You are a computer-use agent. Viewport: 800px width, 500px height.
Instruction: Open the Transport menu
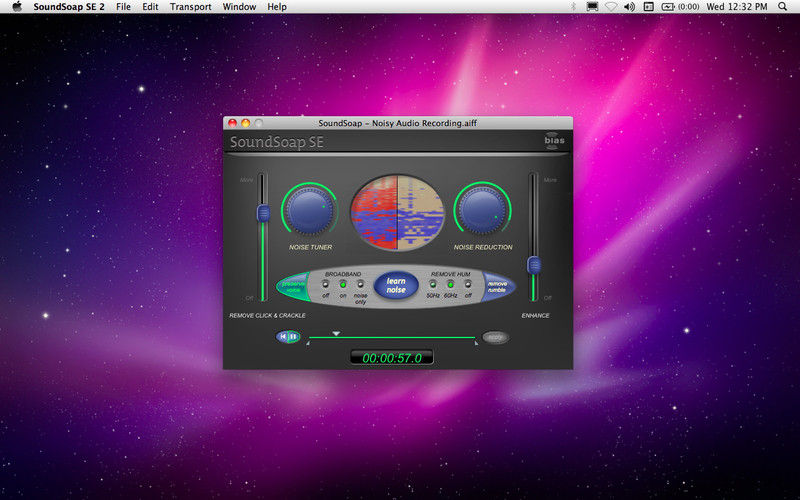(190, 7)
